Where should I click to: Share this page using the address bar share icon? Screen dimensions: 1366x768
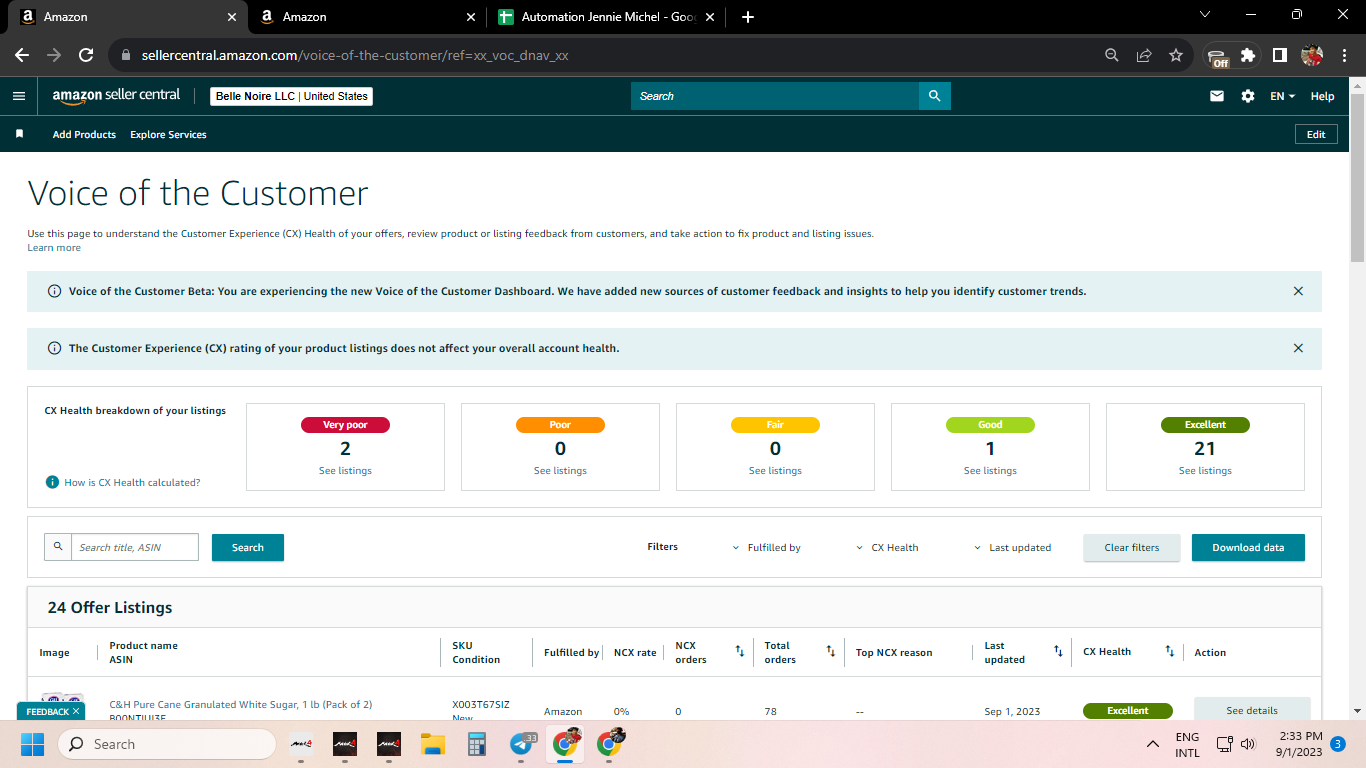1144,55
